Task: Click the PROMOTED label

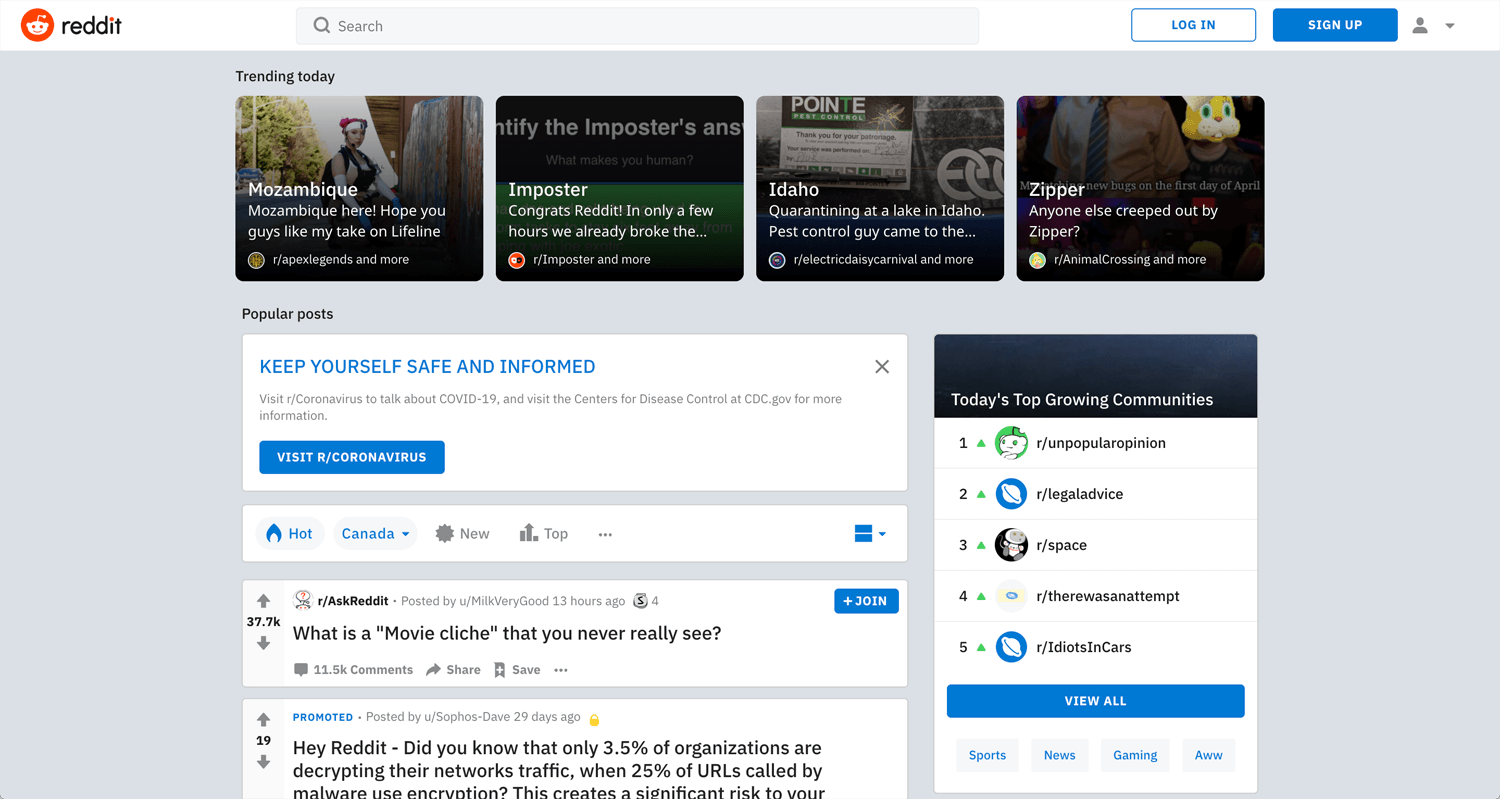Action: point(323,717)
